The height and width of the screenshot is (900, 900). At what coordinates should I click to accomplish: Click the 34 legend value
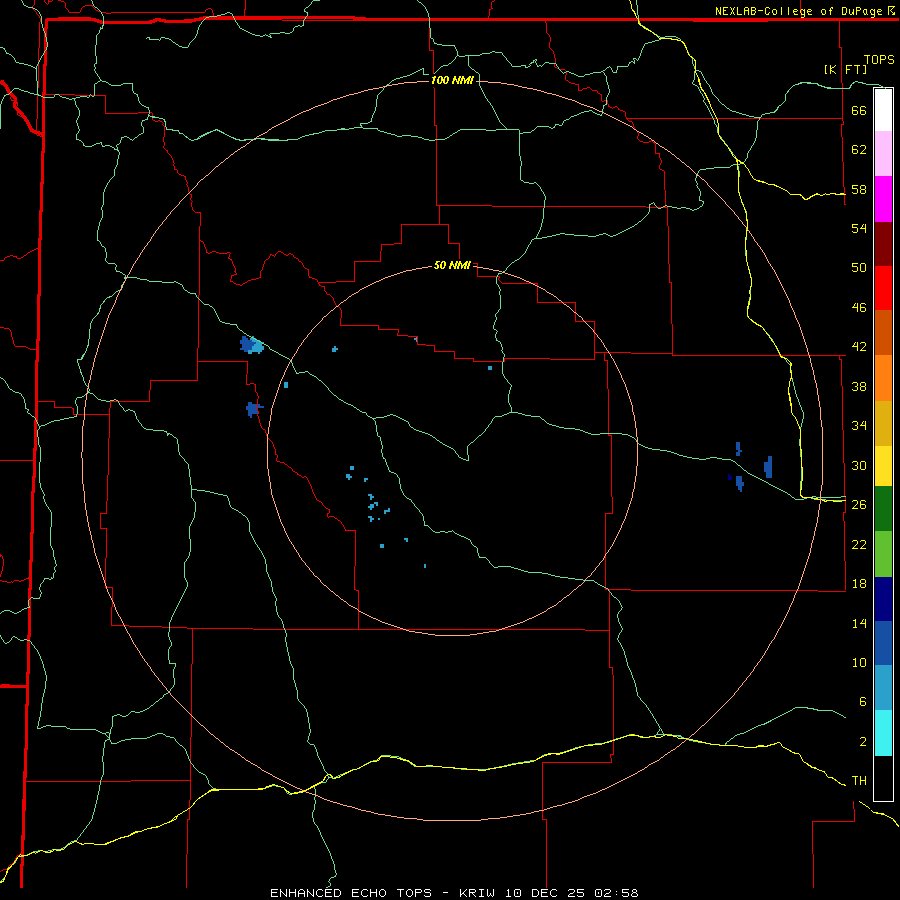[x=859, y=425]
